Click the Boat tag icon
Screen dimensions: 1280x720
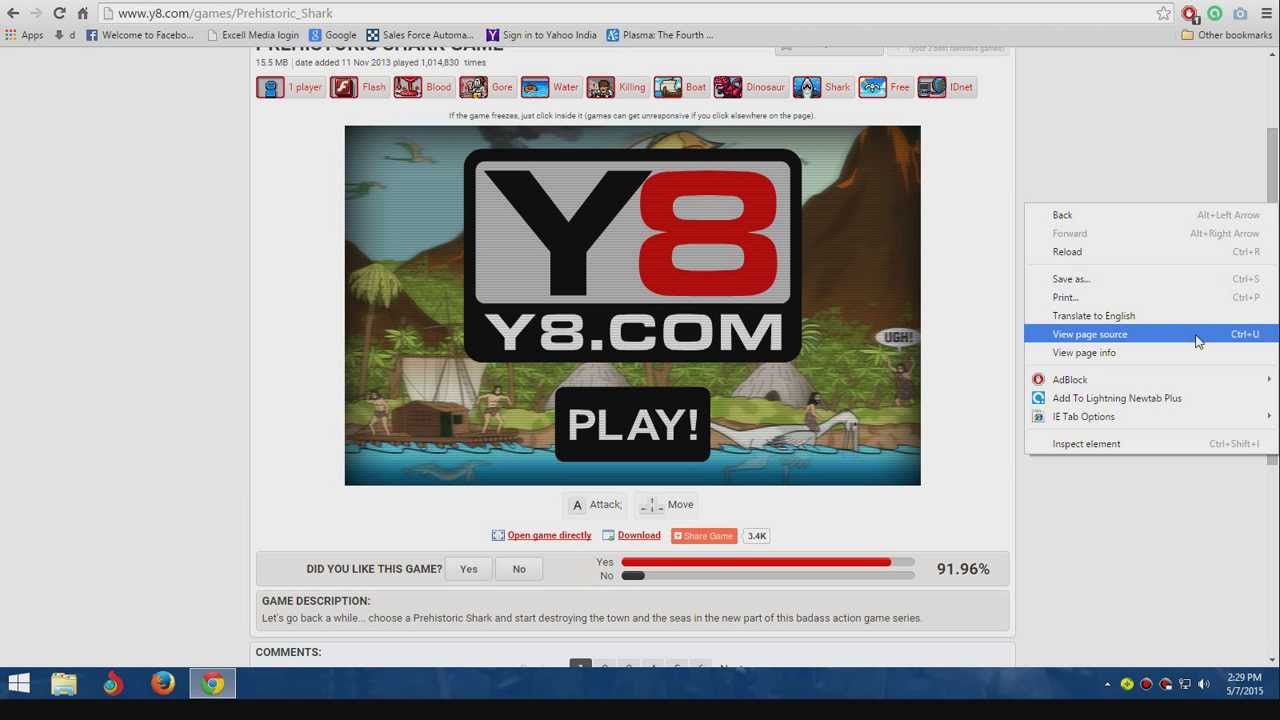point(667,87)
